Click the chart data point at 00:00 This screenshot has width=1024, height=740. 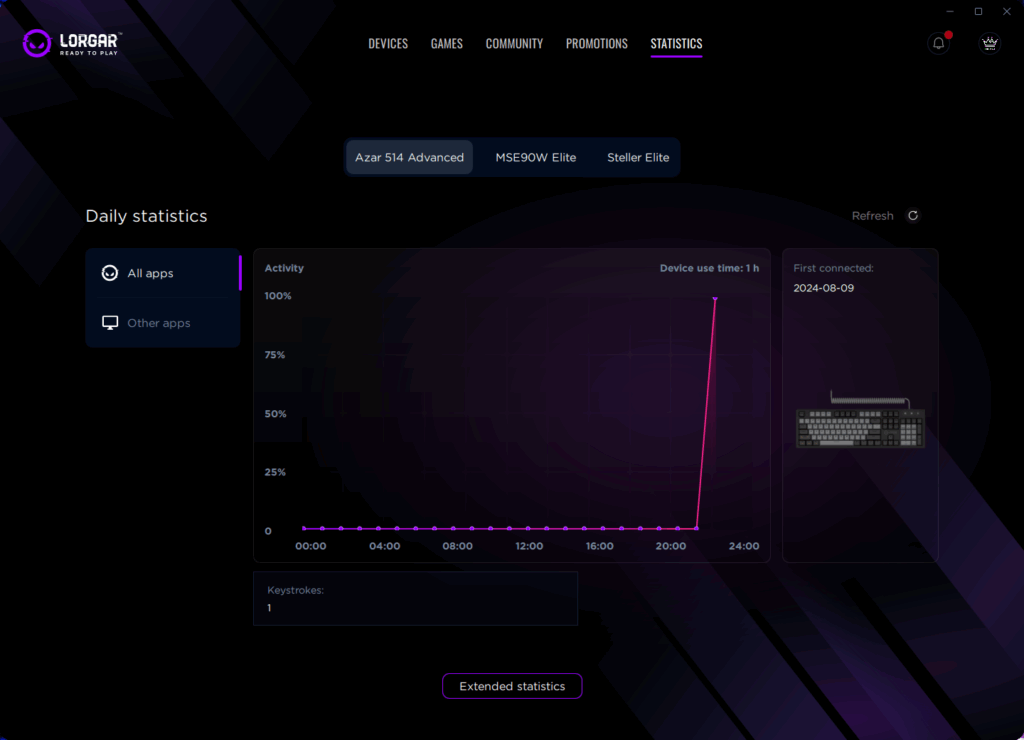click(304, 528)
